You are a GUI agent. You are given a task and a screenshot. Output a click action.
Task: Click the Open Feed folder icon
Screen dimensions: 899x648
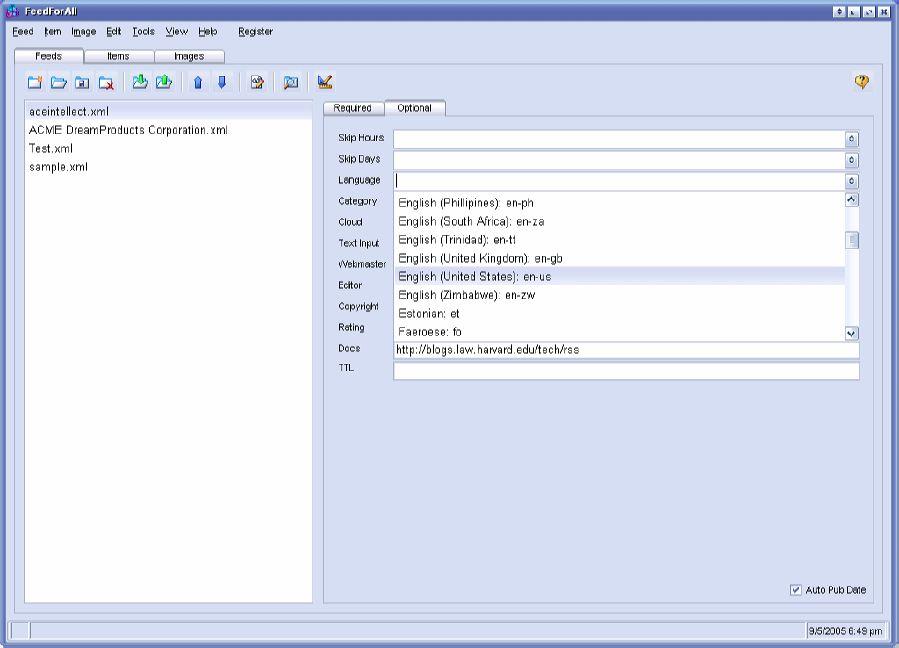pyautogui.click(x=58, y=83)
